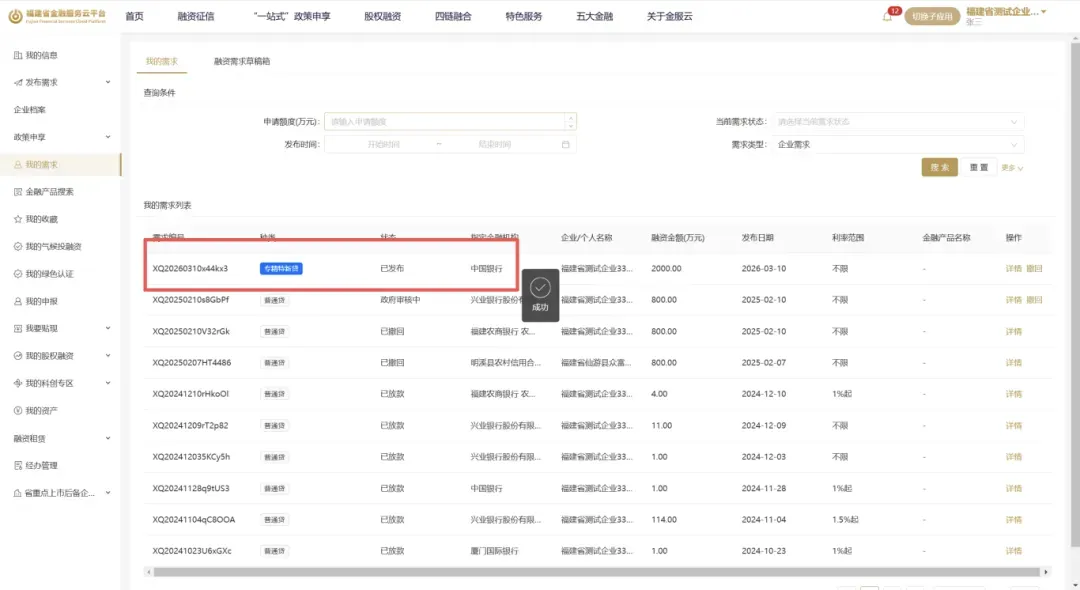1080x590 pixels.
Task: Click the 金融产品搜索 sidebar icon
Action: tap(18, 191)
